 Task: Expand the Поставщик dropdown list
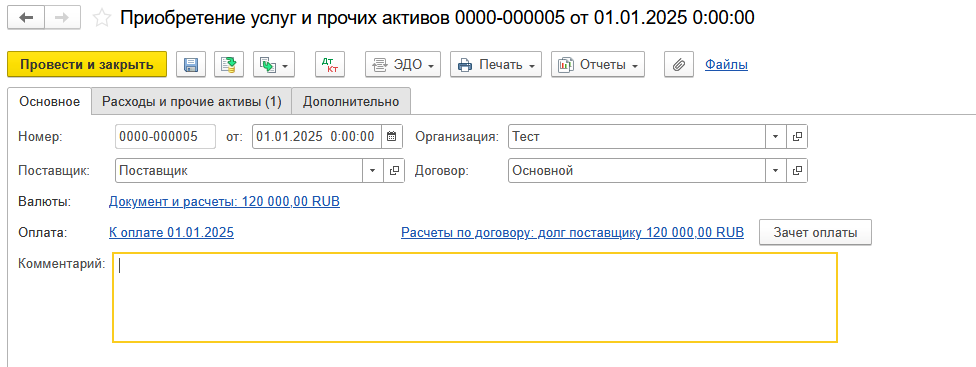click(x=373, y=170)
